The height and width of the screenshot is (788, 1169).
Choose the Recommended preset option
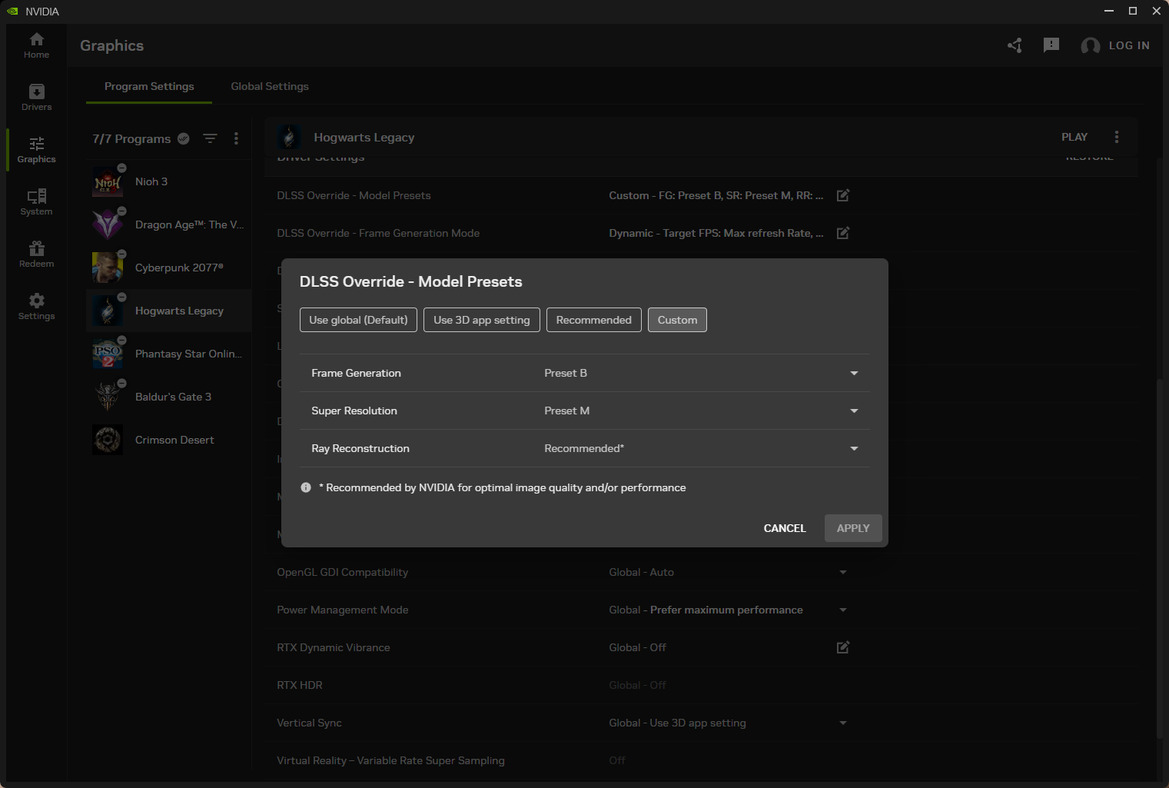(593, 319)
